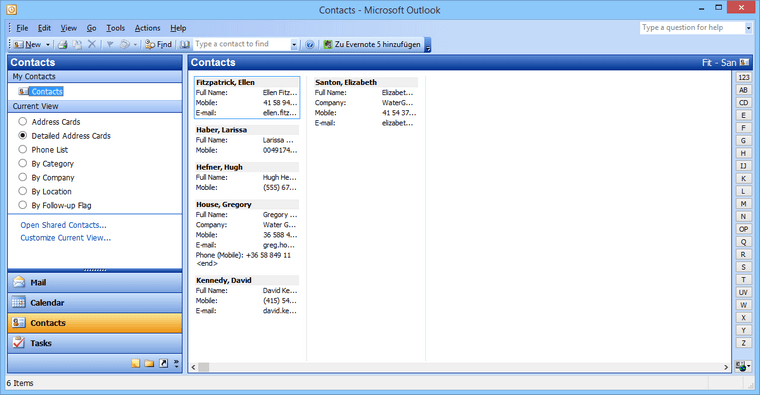Switch to Mail pane
The width and height of the screenshot is (760, 395).
[95, 283]
